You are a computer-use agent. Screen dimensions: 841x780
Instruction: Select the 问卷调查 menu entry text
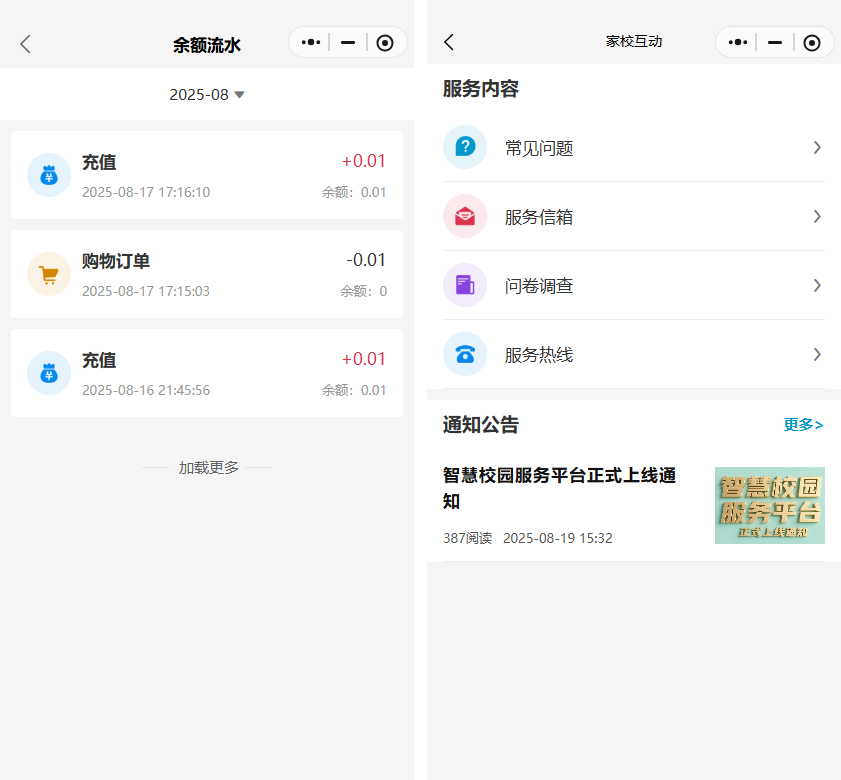pyautogui.click(x=539, y=286)
